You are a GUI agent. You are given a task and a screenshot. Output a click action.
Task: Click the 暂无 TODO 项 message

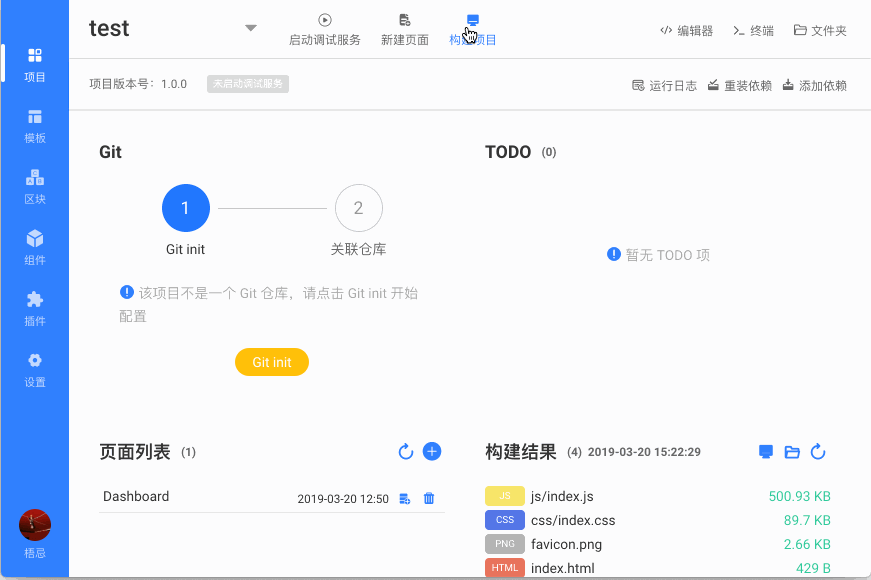coord(659,255)
